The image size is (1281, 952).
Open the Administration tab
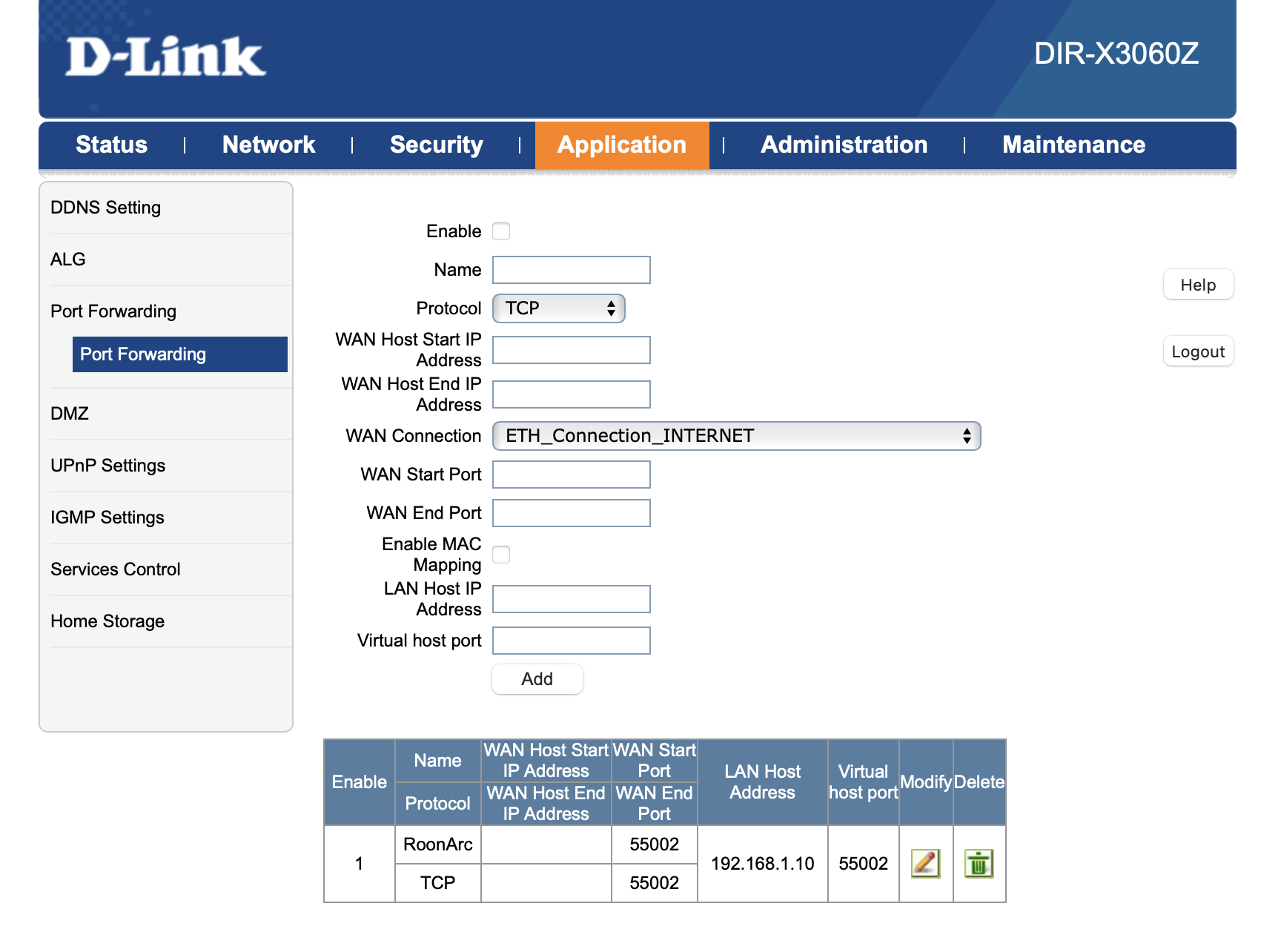[x=844, y=145]
